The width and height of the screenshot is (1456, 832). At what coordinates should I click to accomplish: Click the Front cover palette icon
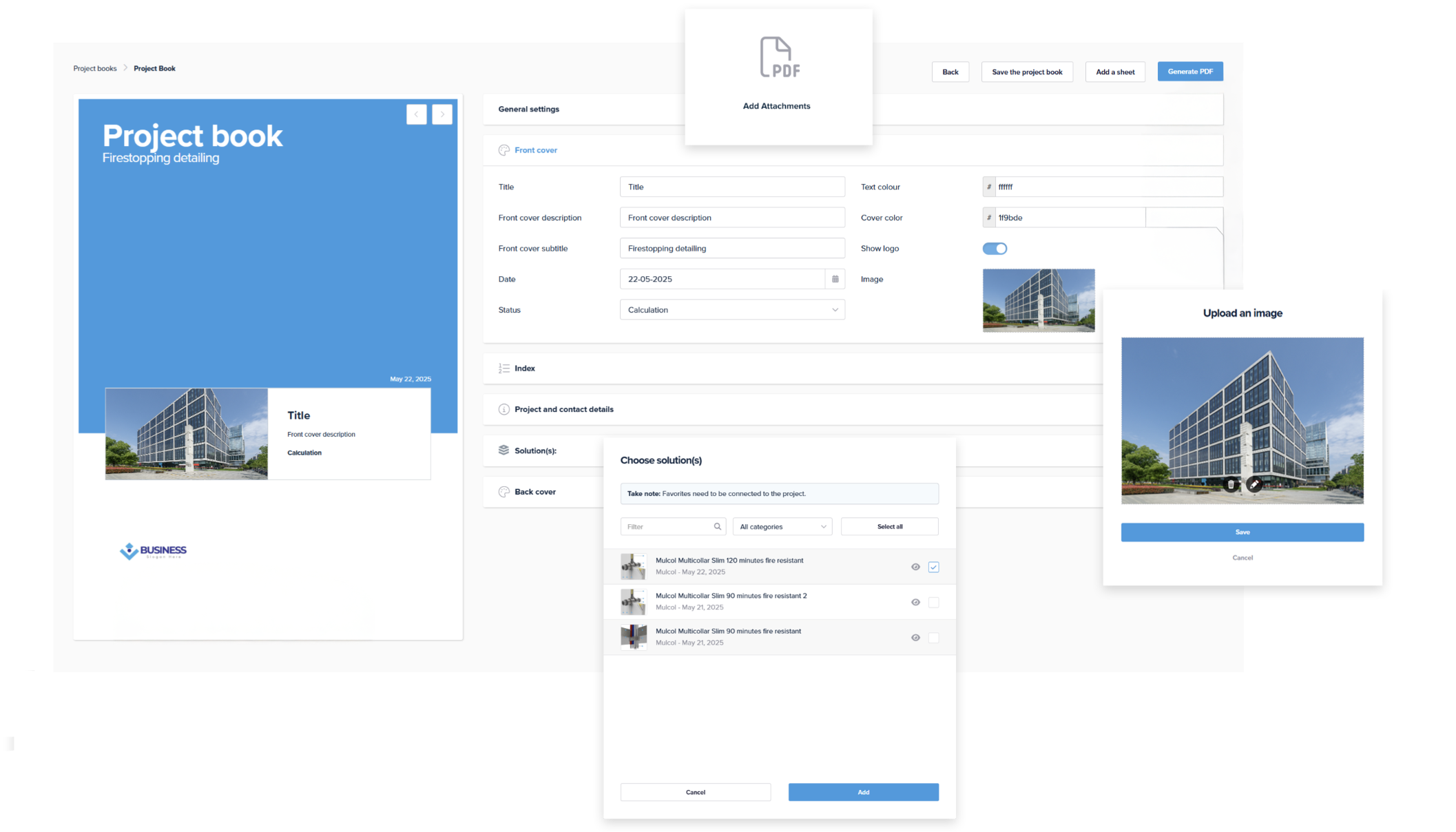(503, 149)
